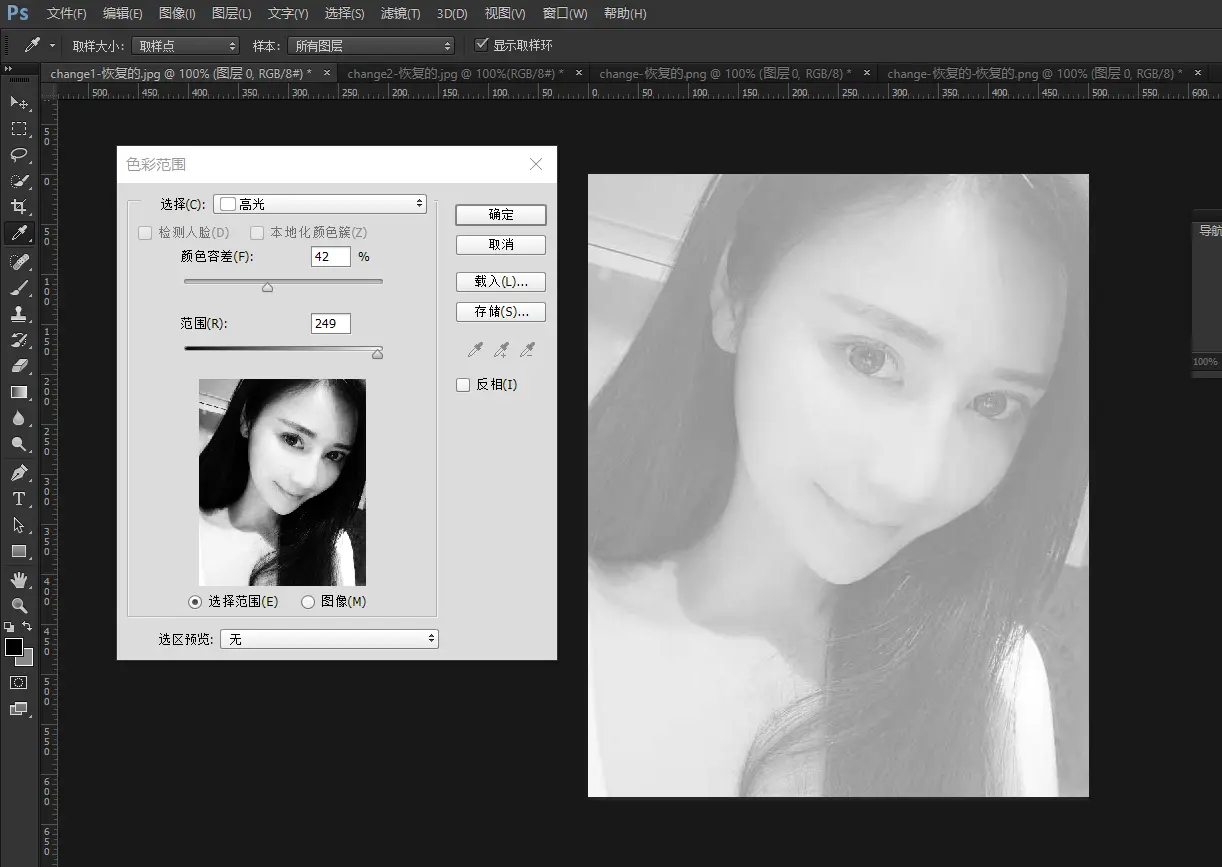The height and width of the screenshot is (867, 1222).
Task: Open 选区预览 dropdown
Action: point(329,639)
